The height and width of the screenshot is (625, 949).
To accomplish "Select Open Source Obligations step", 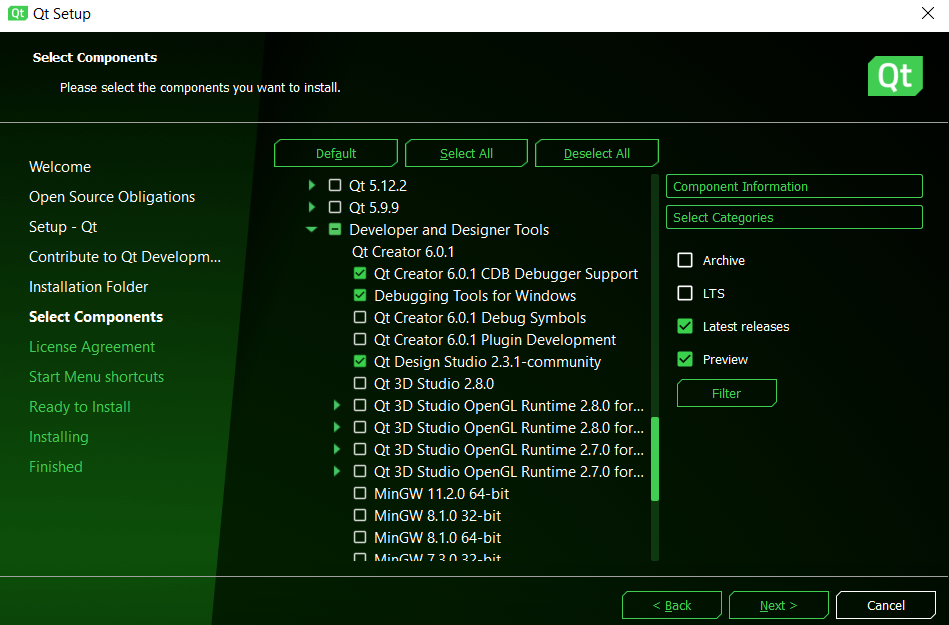I will [x=112, y=197].
